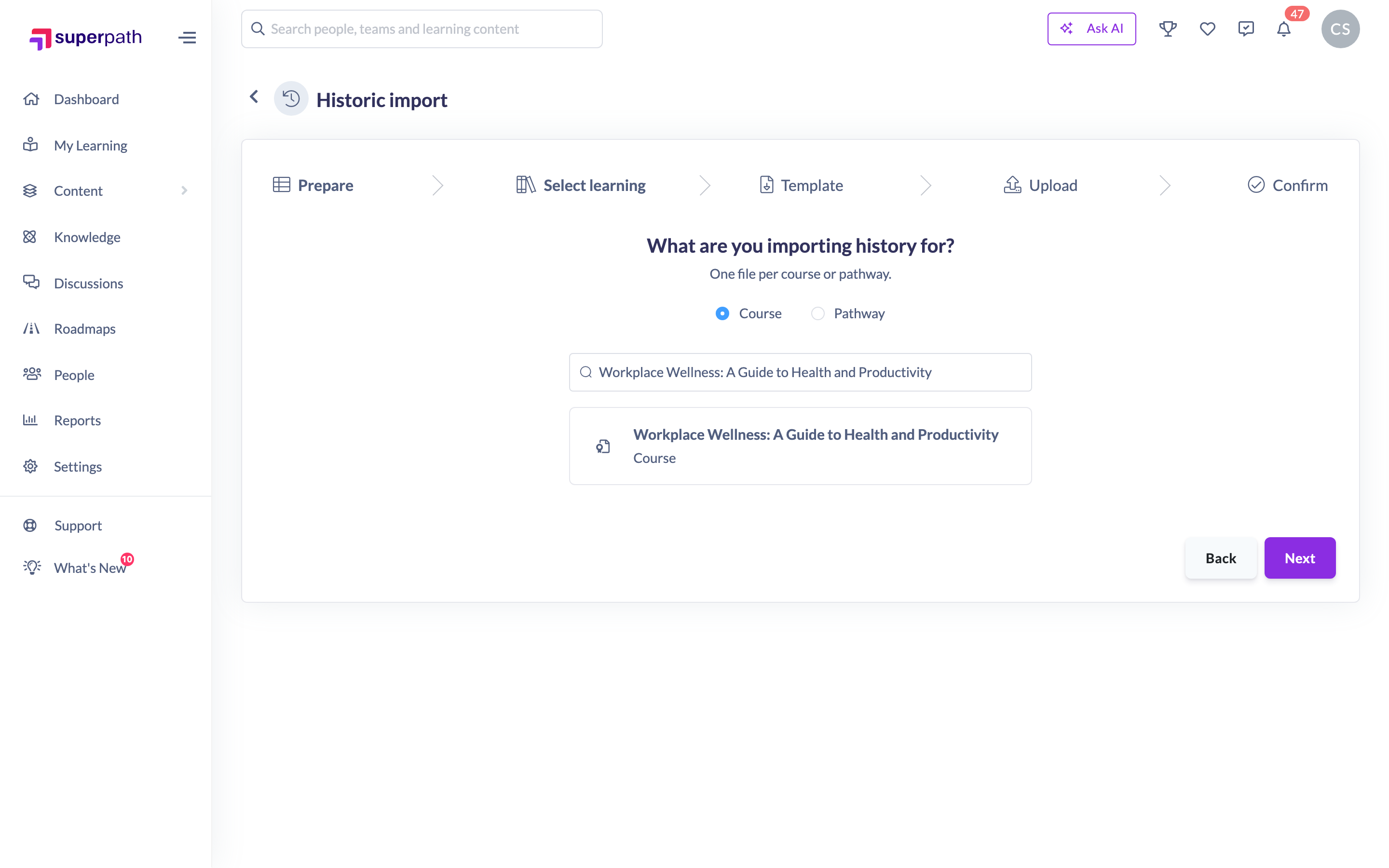Choose Workplace Wellness course result
Image resolution: width=1389 pixels, height=868 pixels.
(800, 446)
